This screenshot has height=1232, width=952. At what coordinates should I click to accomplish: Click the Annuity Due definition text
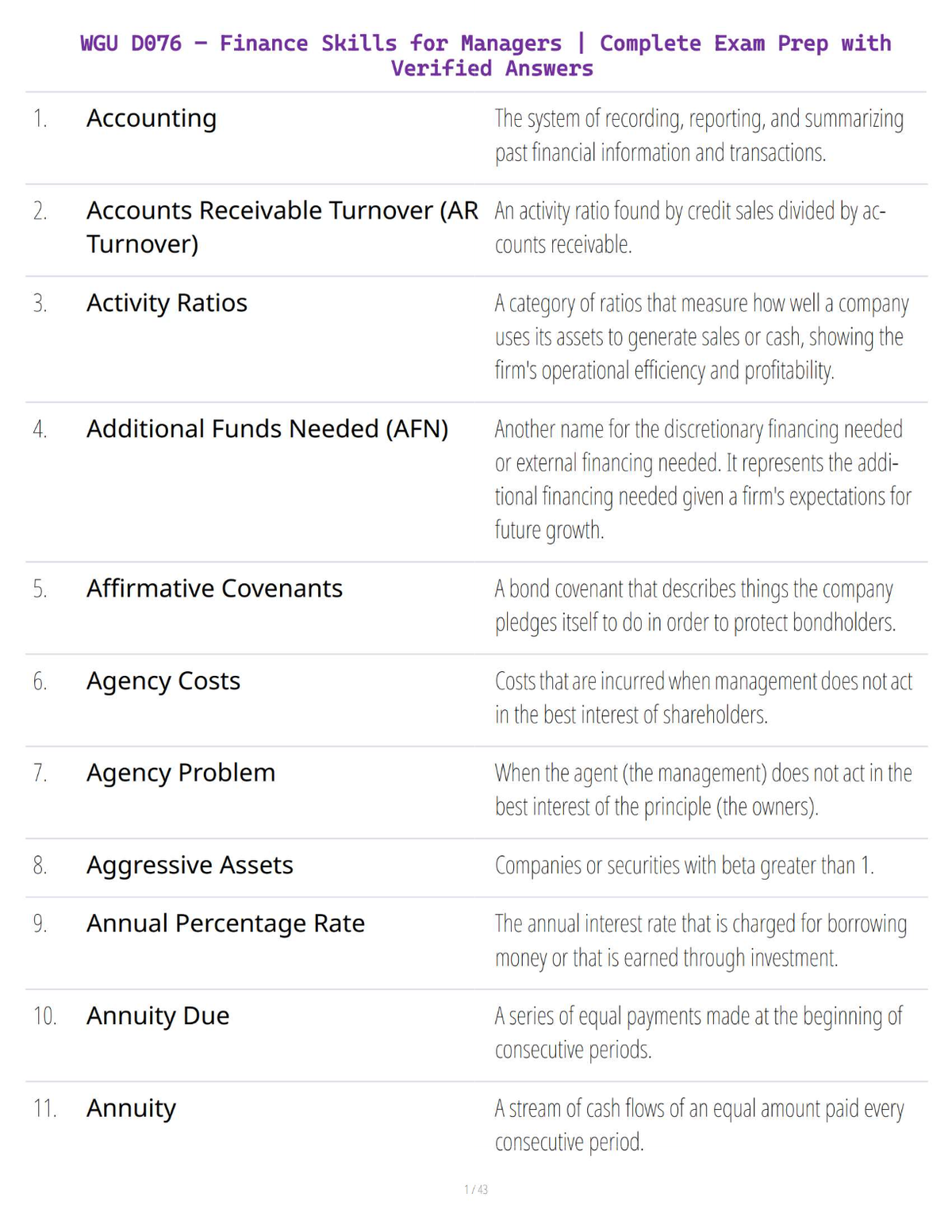click(699, 1033)
